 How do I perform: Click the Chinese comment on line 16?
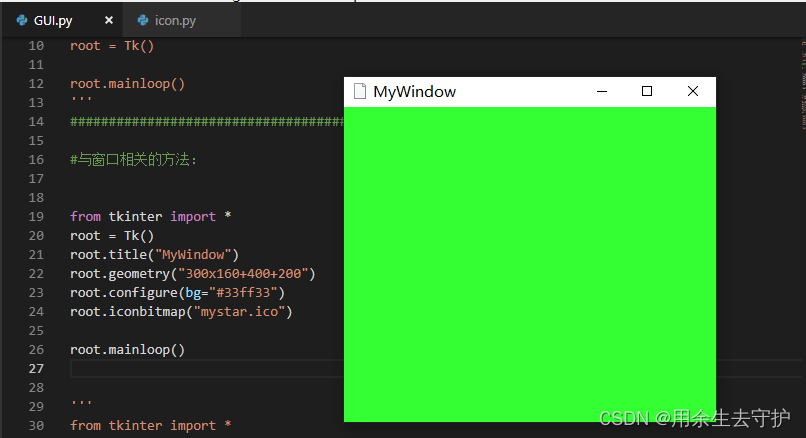coord(133,160)
